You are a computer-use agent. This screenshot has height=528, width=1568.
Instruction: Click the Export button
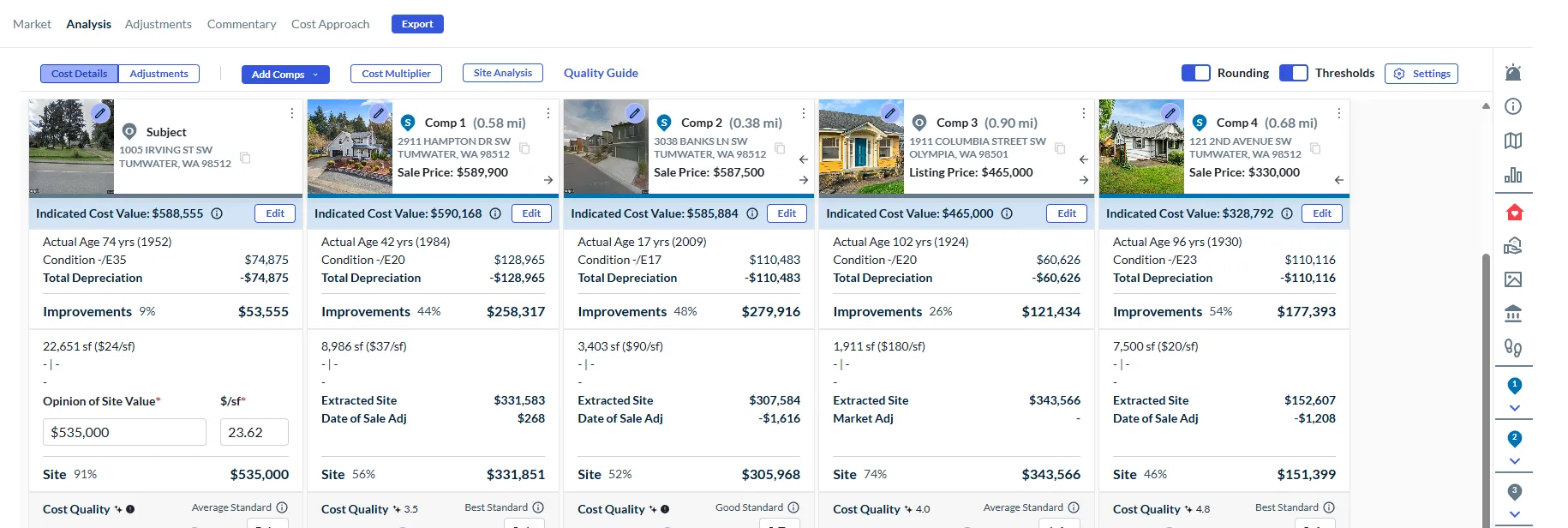[417, 24]
